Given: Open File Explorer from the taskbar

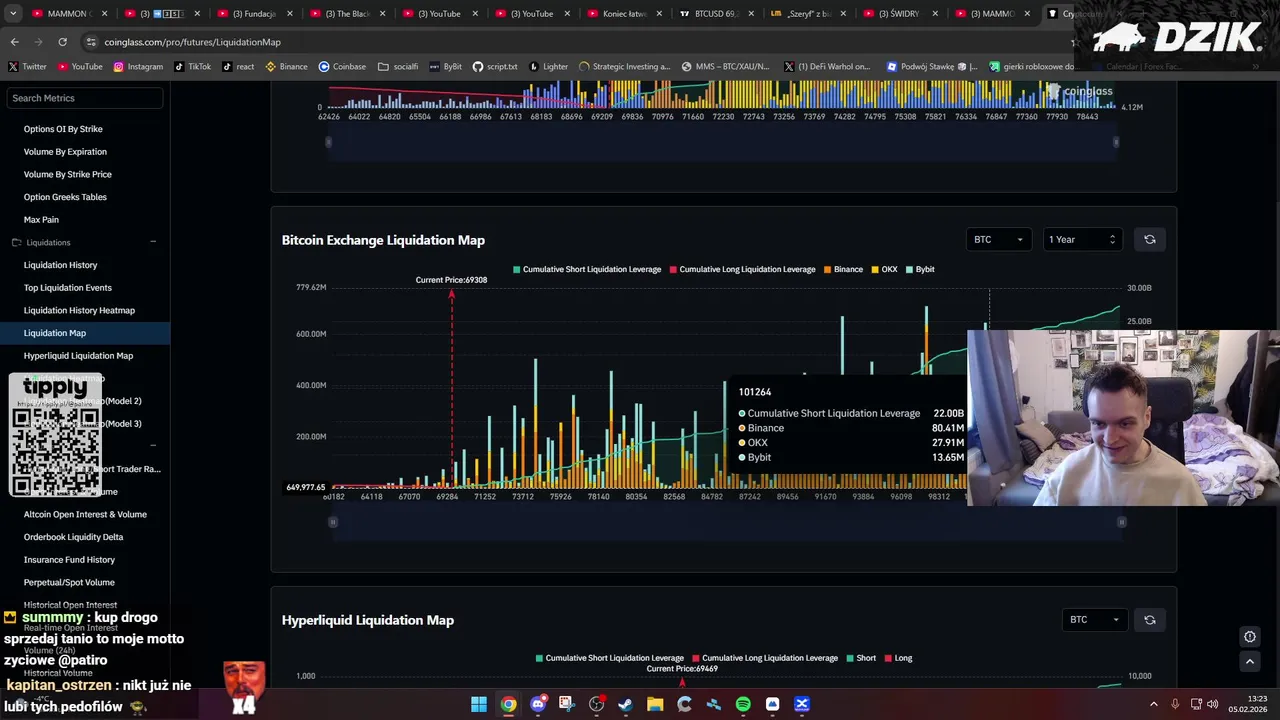Looking at the screenshot, I should pyautogui.click(x=655, y=704).
